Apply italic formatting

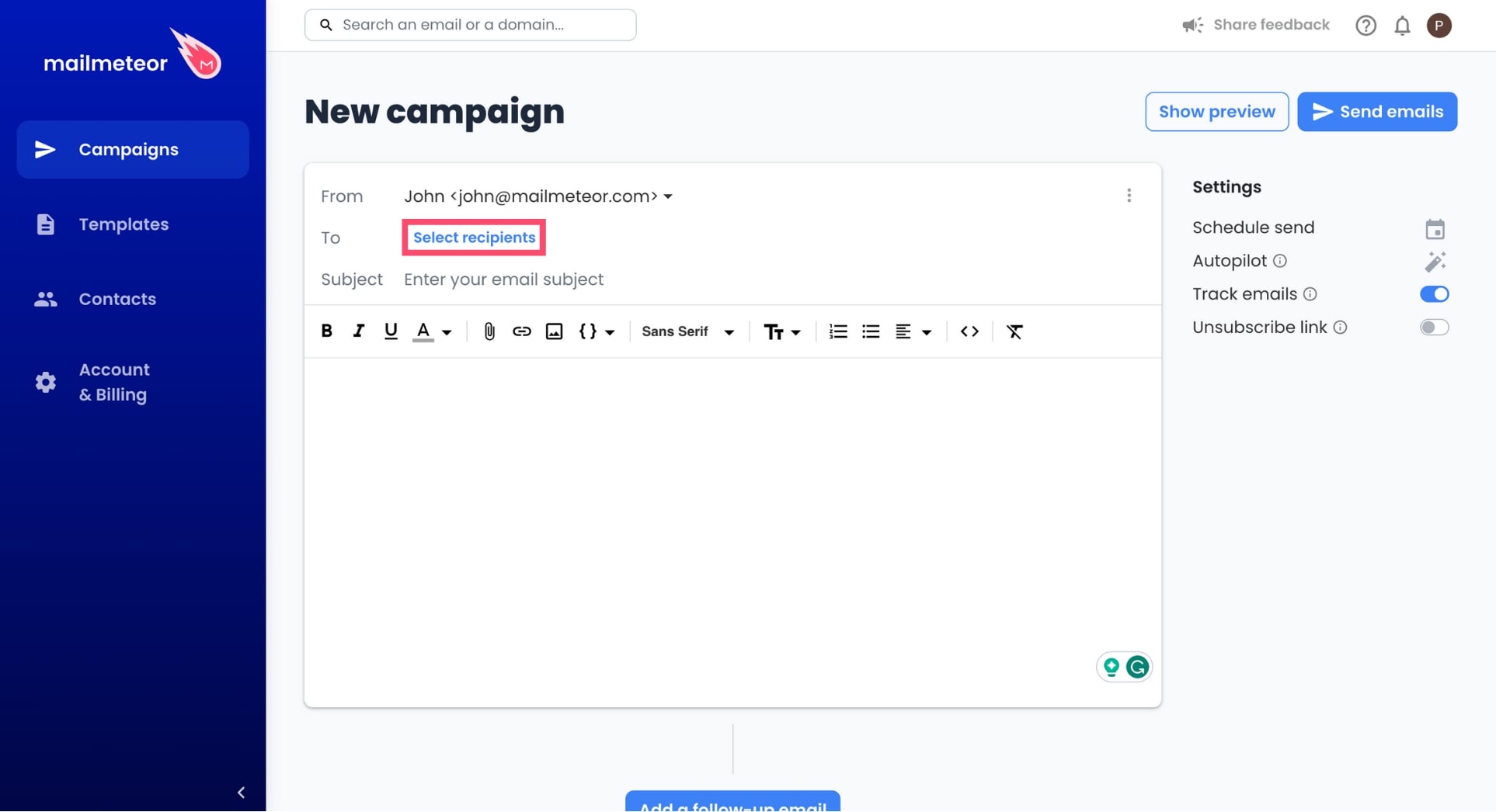pyautogui.click(x=358, y=331)
